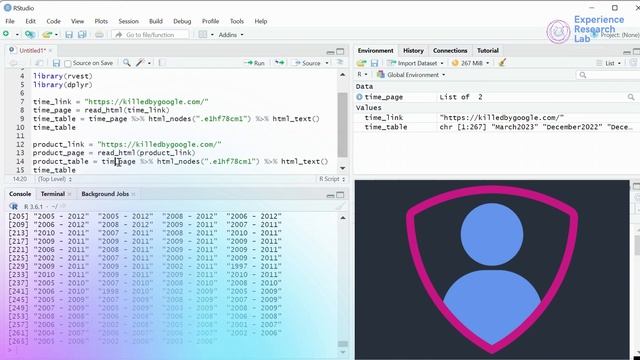Switch to the Connections tab

tap(450, 51)
